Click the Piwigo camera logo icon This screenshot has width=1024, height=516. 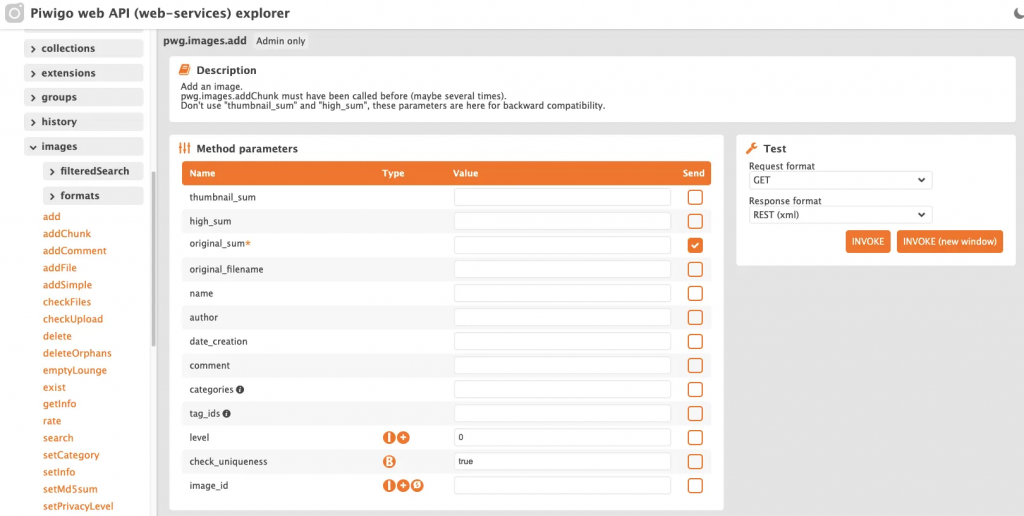tap(14, 13)
